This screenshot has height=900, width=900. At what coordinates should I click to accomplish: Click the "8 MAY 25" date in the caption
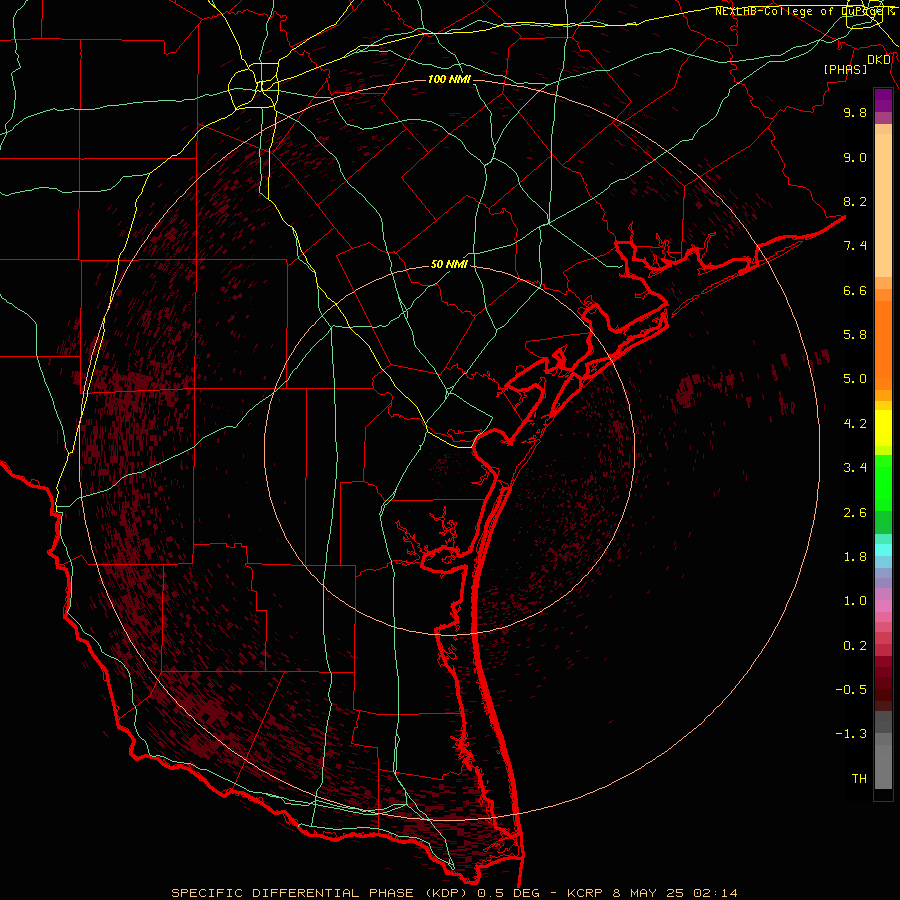point(648,893)
